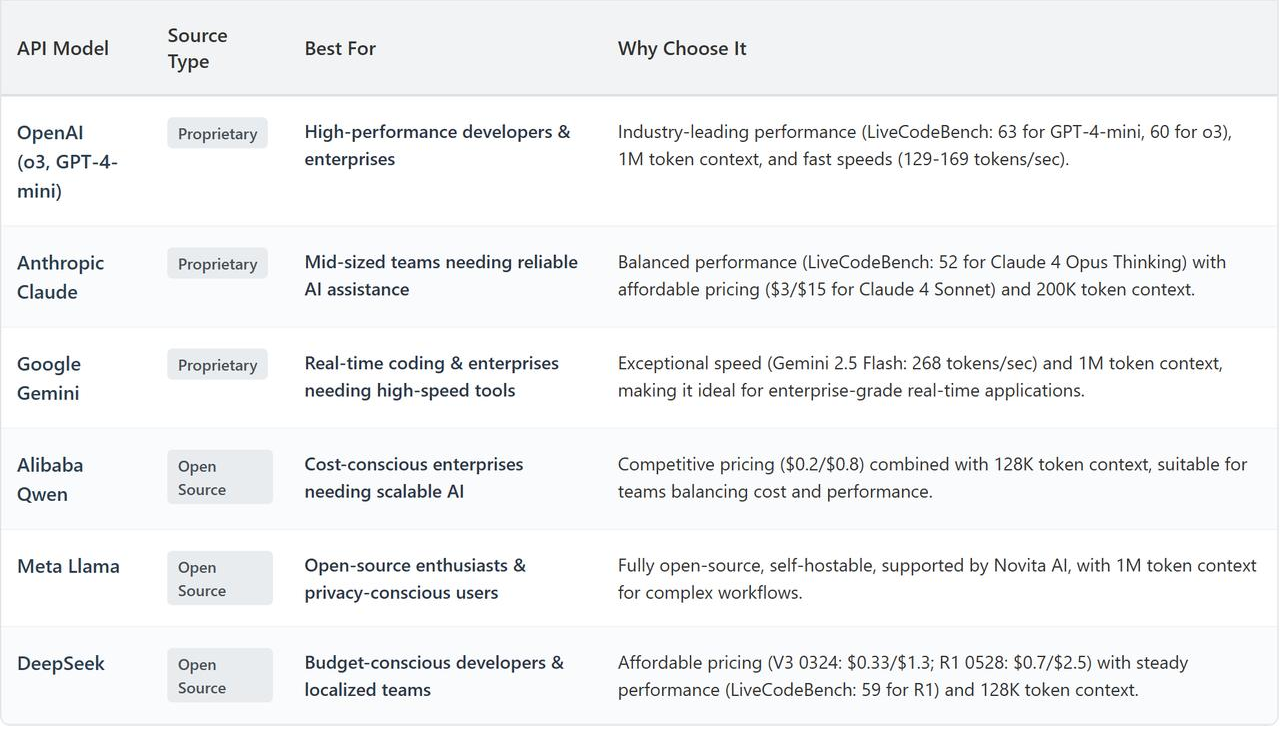Click the Proprietary badge in the OpenAI row
1280x729 pixels.
click(217, 133)
